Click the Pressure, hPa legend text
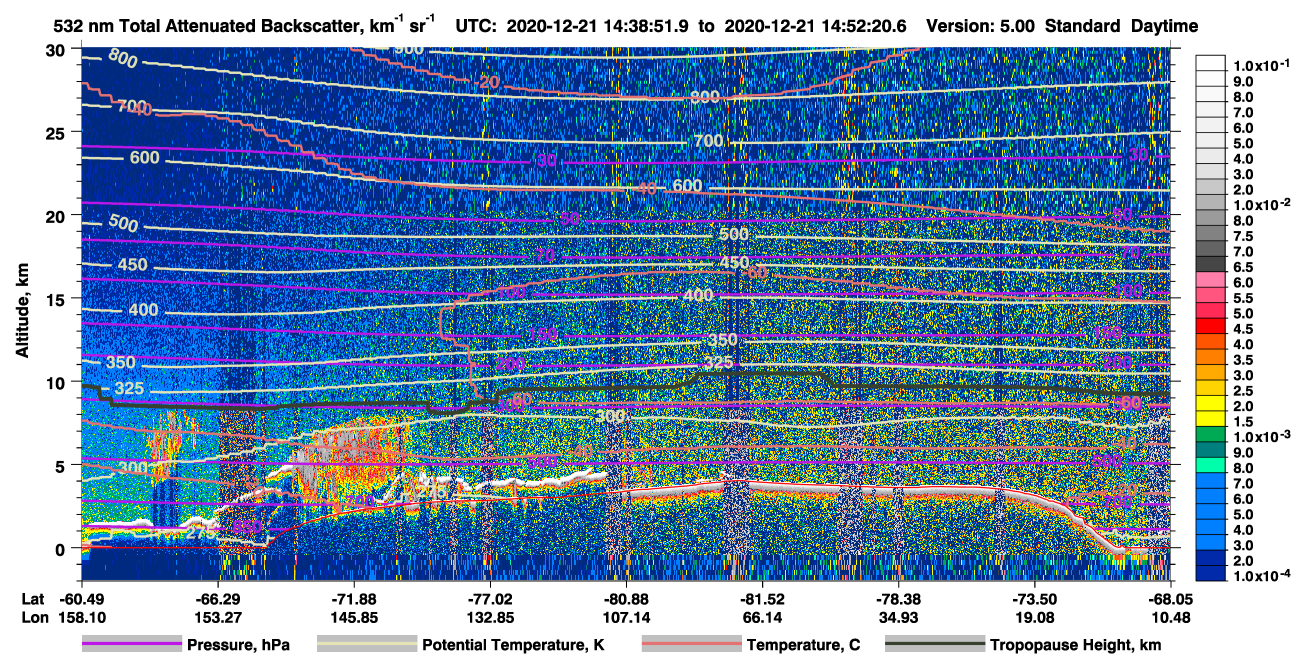The image size is (1300, 667). pyautogui.click(x=239, y=645)
